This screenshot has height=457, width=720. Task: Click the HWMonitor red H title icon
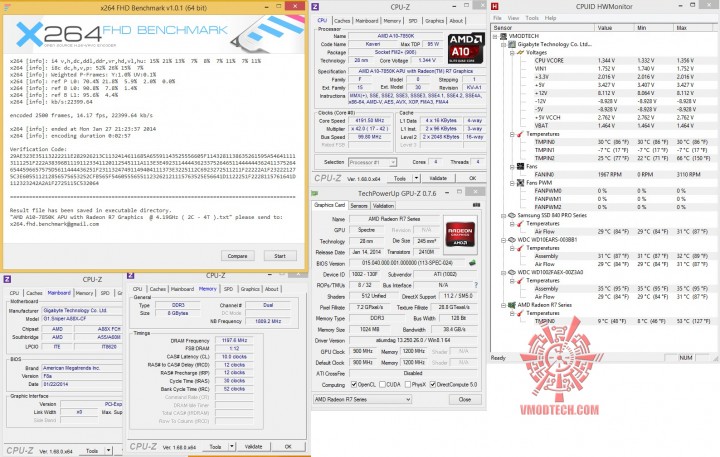[495, 6]
